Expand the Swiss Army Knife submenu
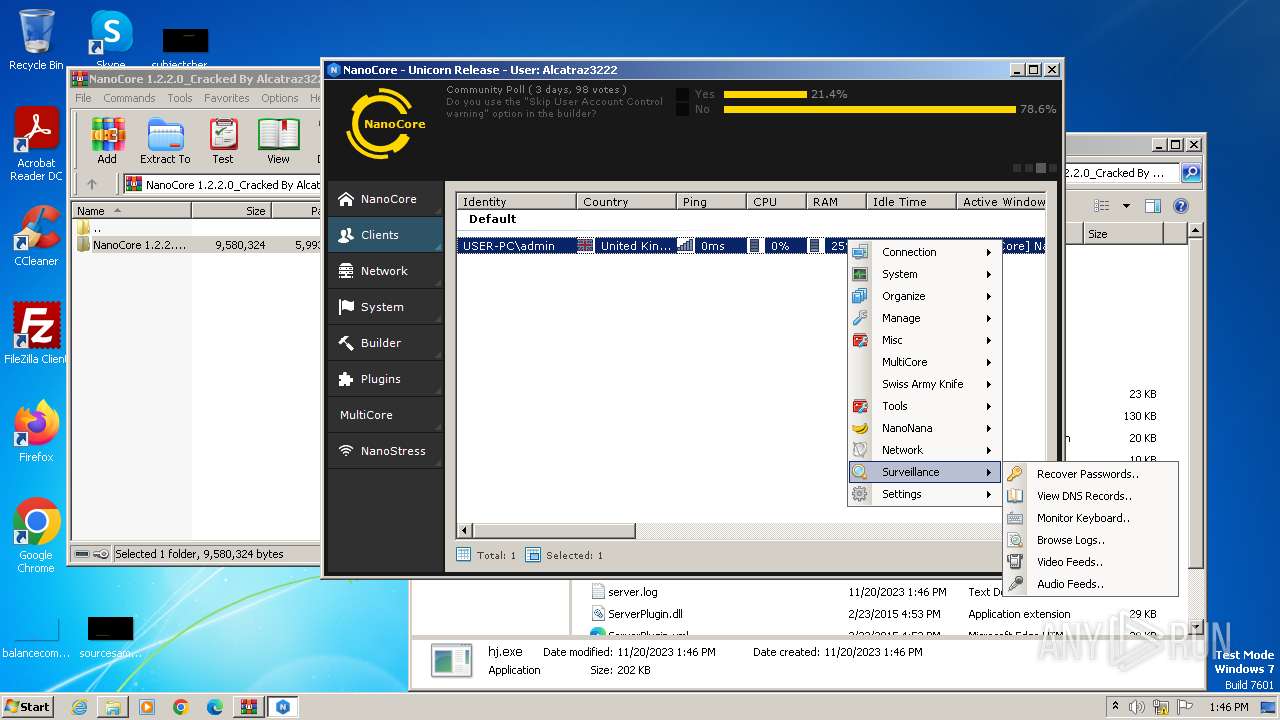Viewport: 1280px width, 720px height. coord(924,384)
